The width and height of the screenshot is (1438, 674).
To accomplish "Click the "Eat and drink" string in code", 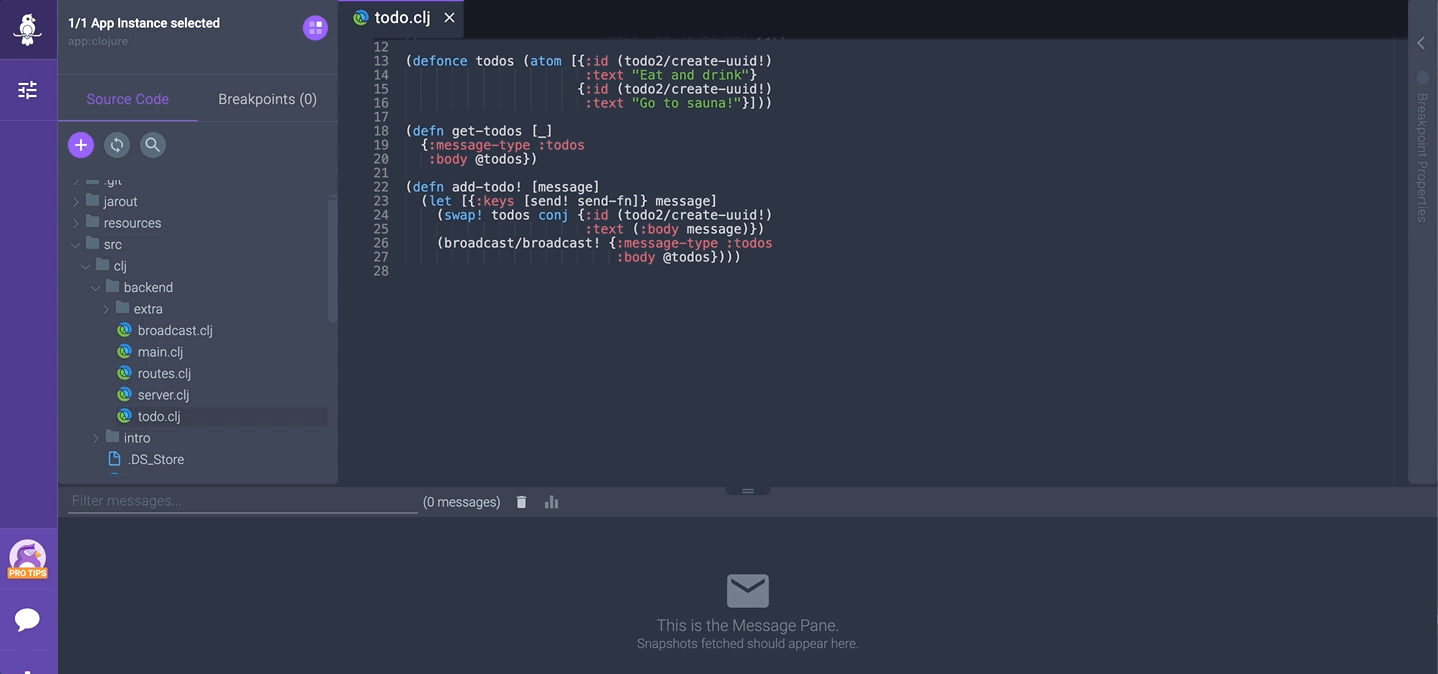I will point(691,75).
